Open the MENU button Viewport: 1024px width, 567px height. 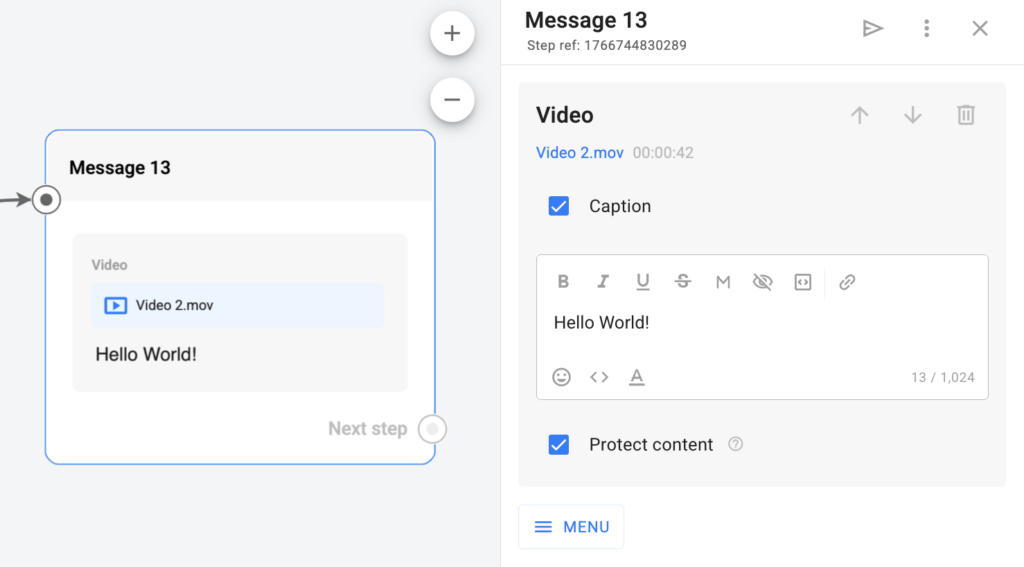point(571,527)
